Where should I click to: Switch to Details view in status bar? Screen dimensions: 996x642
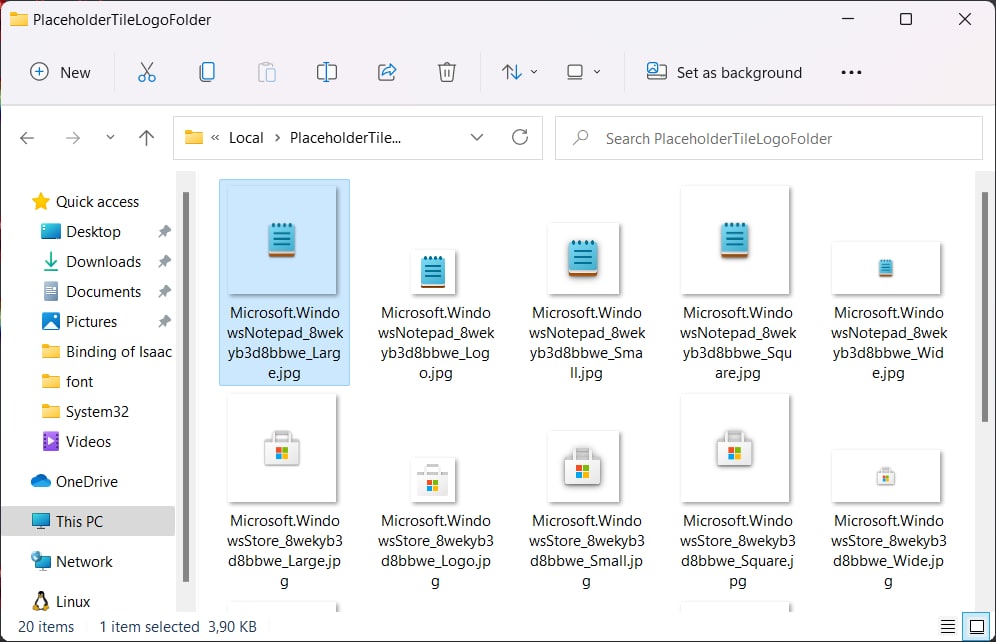[948, 627]
